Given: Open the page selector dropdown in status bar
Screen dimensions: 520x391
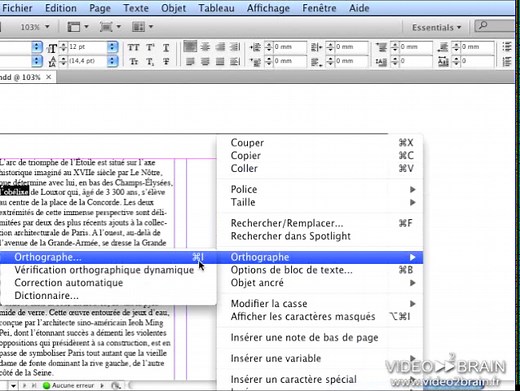Looking at the screenshot, I should (13, 386).
